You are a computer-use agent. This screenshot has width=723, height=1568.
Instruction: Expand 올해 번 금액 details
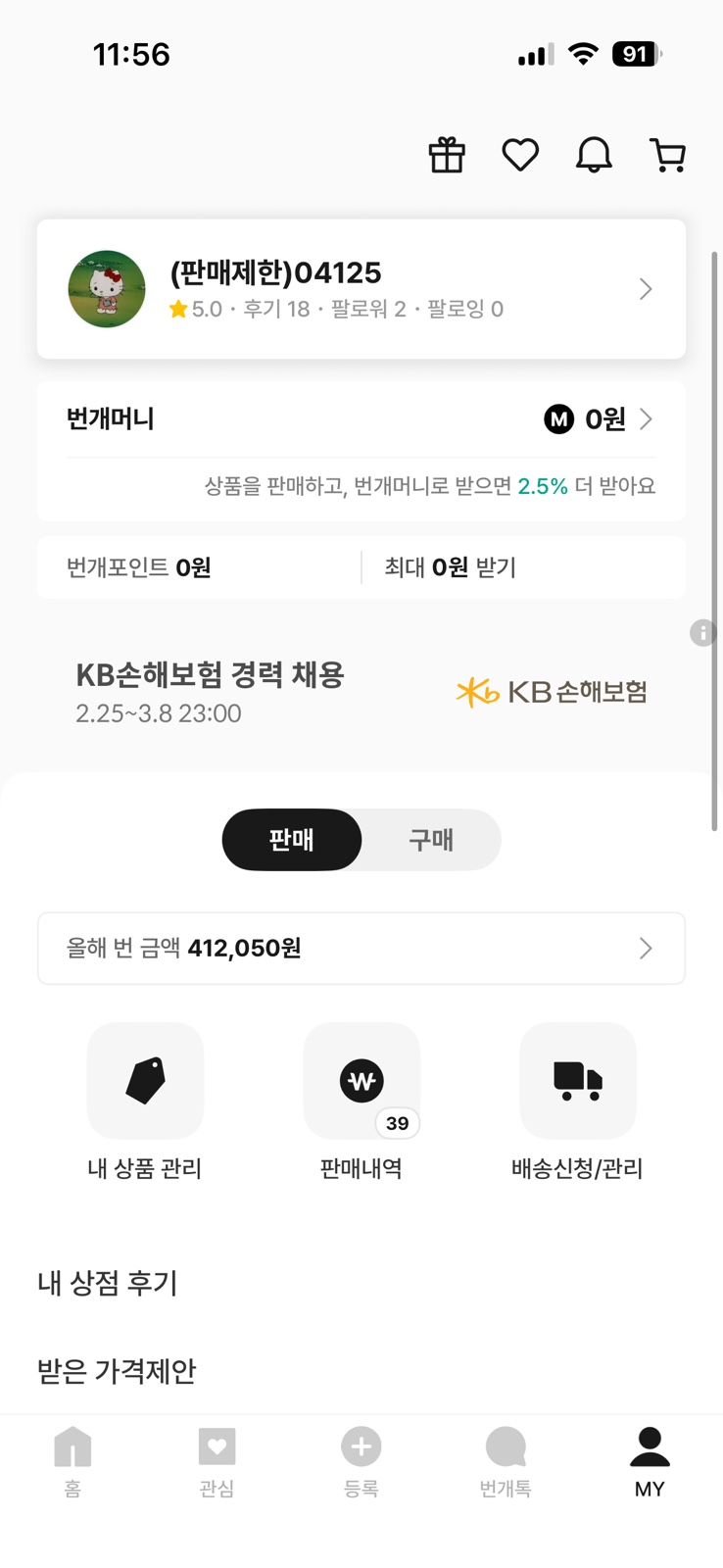646,948
